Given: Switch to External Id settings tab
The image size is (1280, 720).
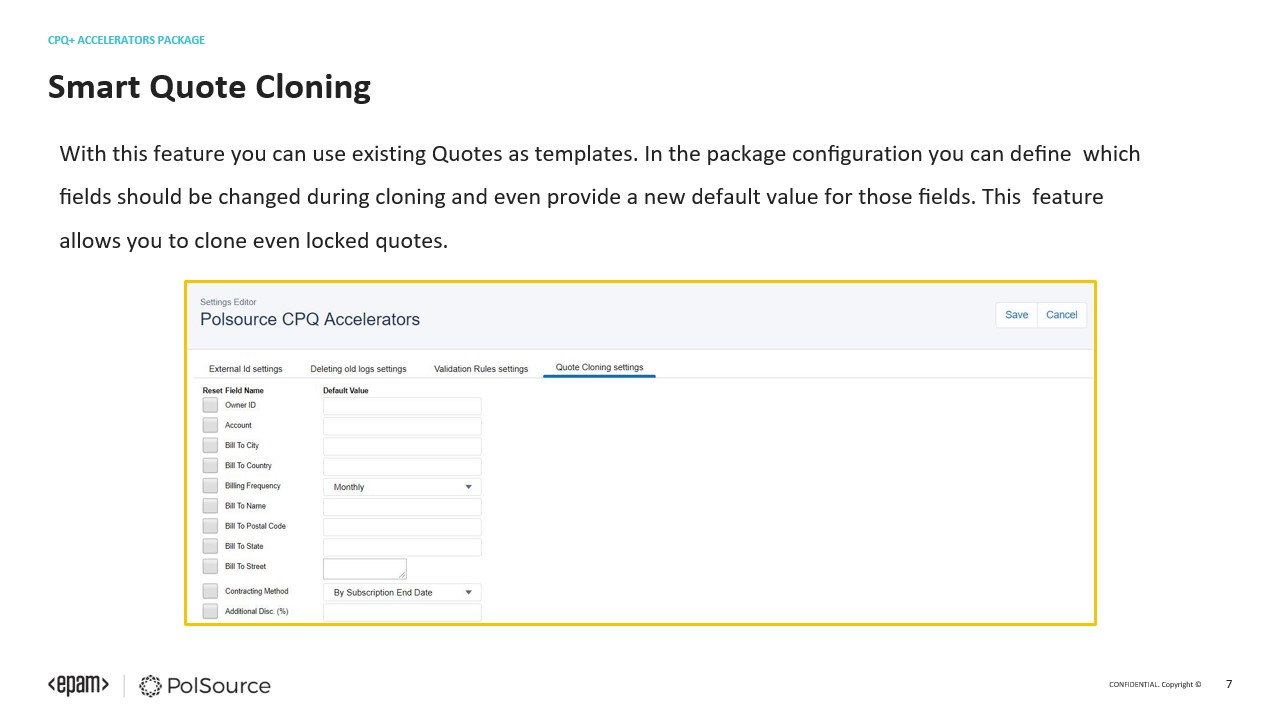Looking at the screenshot, I should 246,369.
